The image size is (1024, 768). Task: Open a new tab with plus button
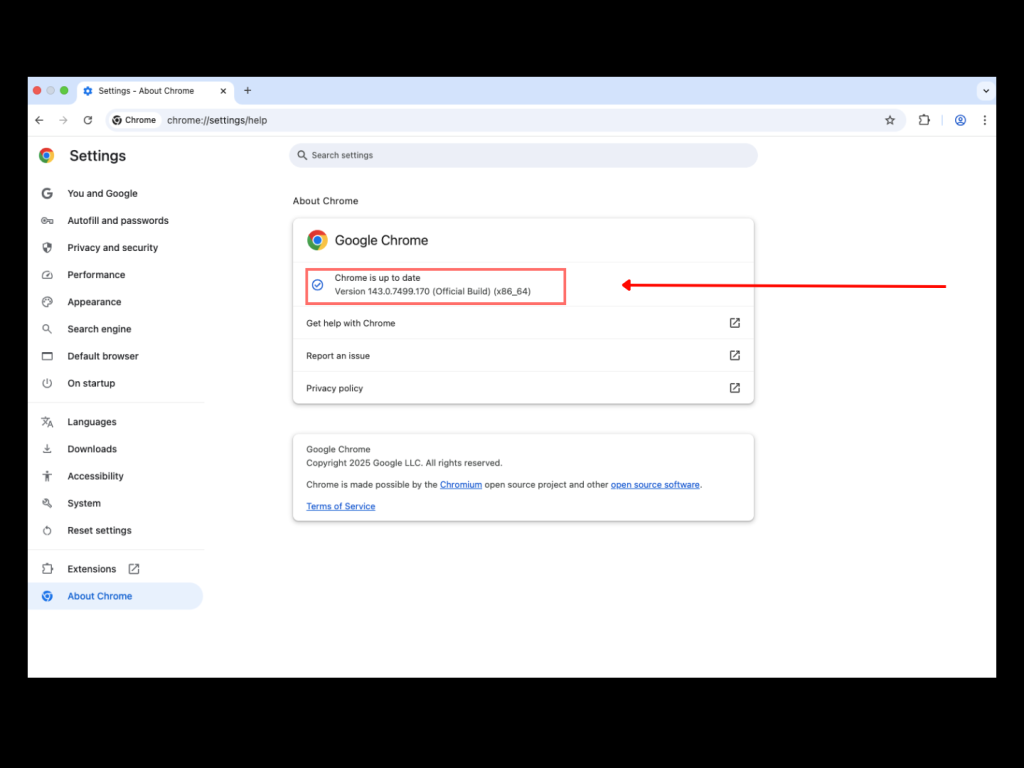tap(248, 90)
